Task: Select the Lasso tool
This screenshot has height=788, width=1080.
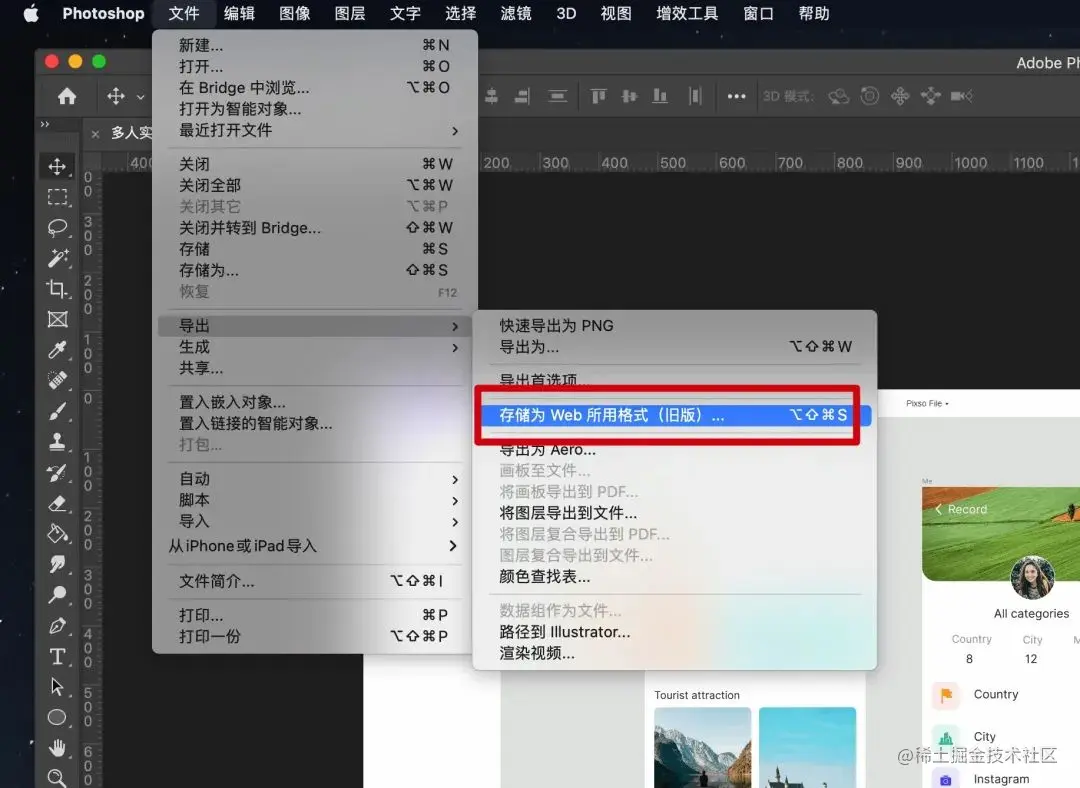Action: click(58, 227)
